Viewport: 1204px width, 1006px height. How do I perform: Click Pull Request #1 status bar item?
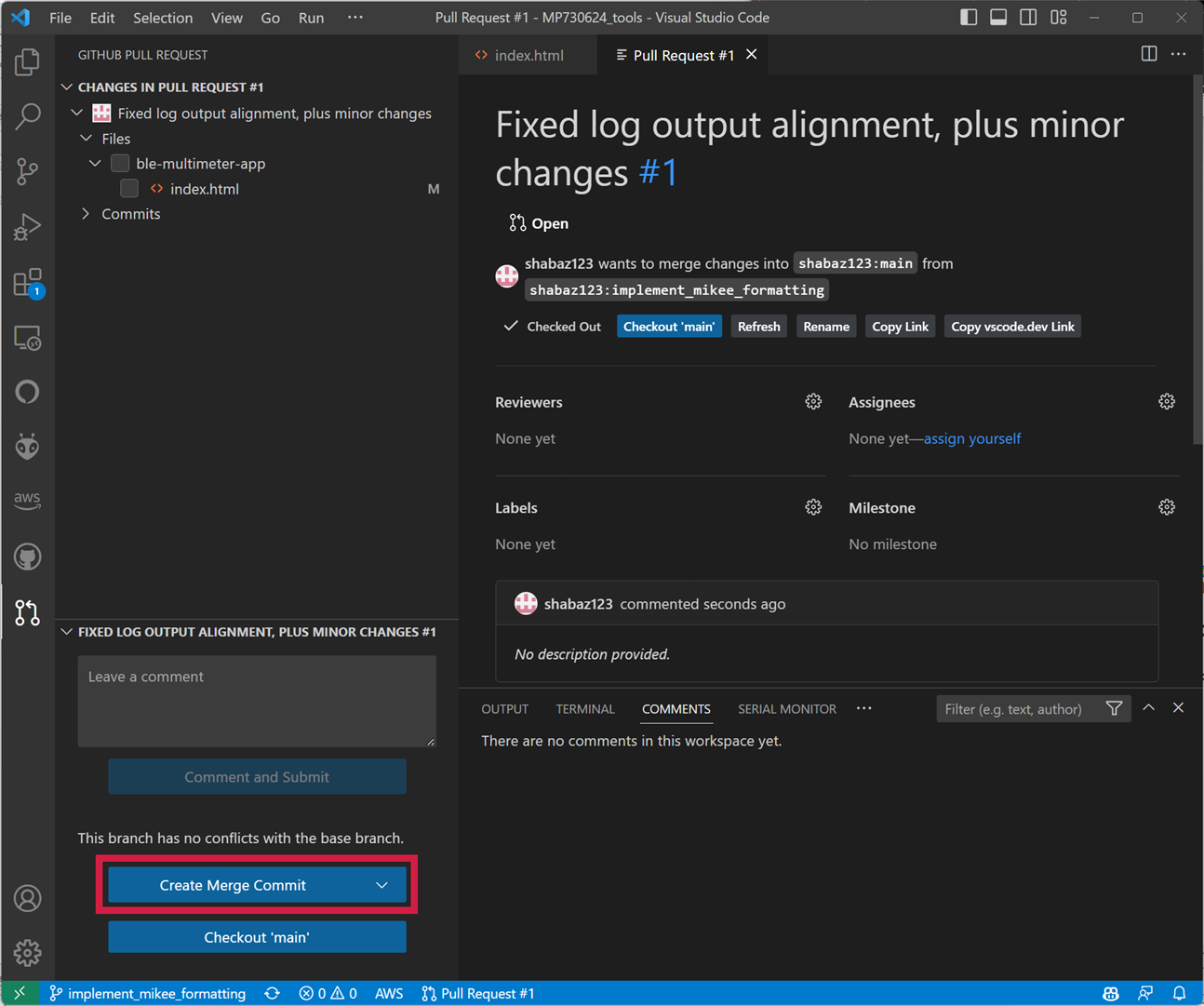tap(478, 993)
